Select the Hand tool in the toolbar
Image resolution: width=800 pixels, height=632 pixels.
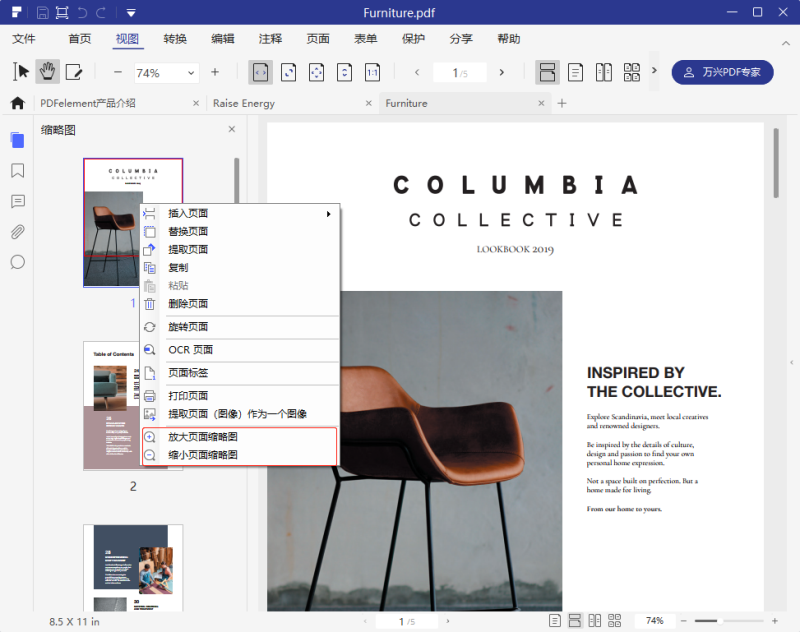point(47,72)
